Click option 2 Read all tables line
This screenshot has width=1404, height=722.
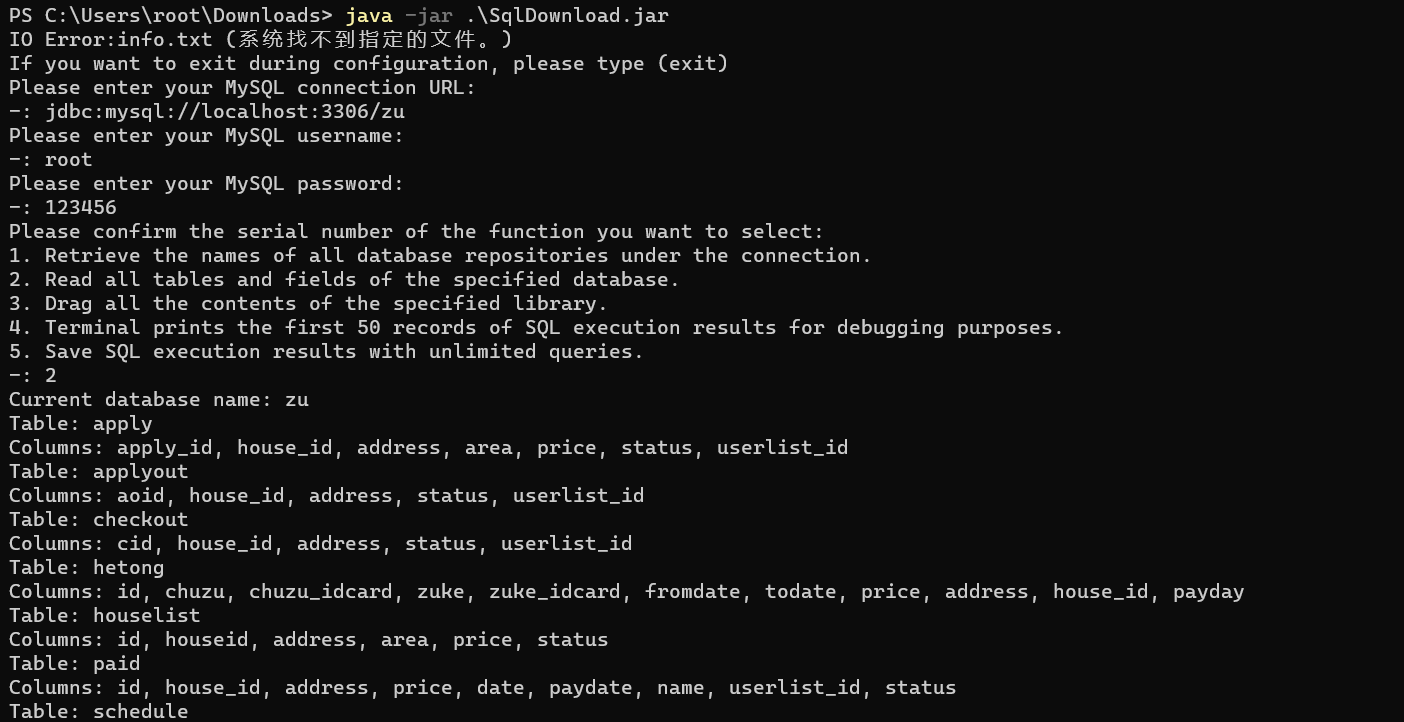(344, 279)
